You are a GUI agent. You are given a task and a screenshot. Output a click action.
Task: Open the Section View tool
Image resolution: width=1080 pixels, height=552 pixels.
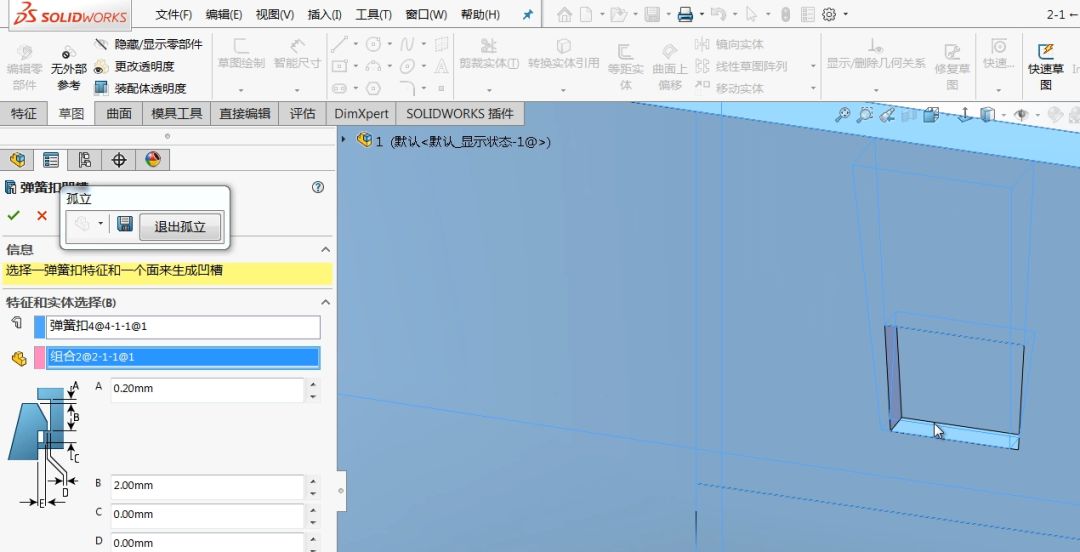pos(908,114)
